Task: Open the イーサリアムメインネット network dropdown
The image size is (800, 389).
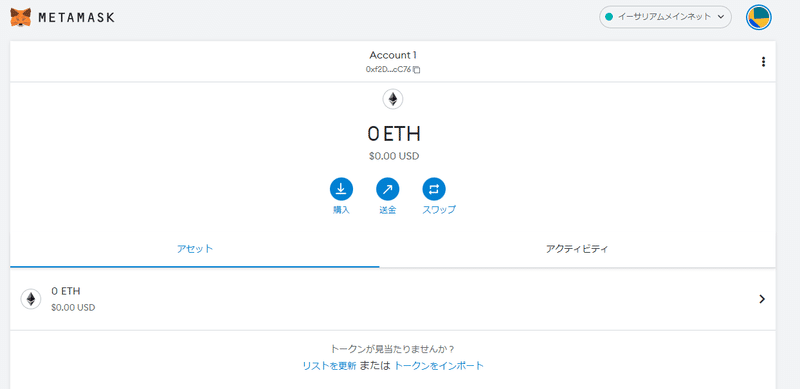Action: tap(665, 17)
